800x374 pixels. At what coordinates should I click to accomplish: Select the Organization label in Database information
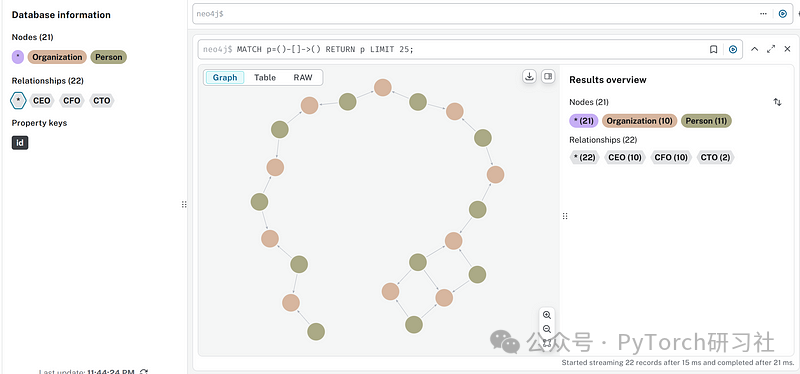pyautogui.click(x=57, y=57)
